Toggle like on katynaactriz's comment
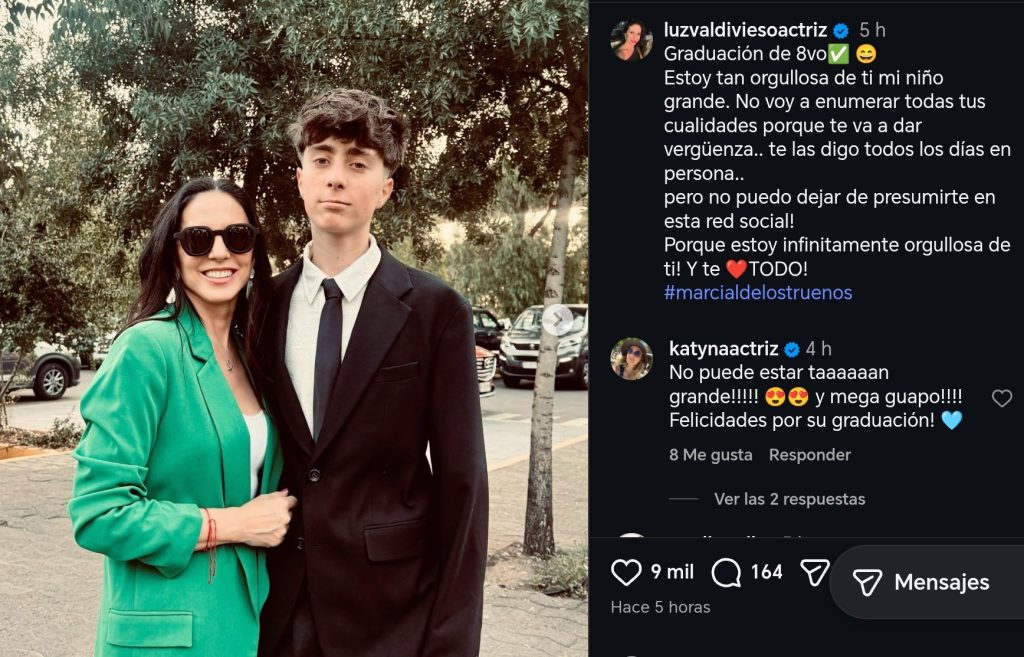The height and width of the screenshot is (657, 1024). pyautogui.click(x=1001, y=398)
